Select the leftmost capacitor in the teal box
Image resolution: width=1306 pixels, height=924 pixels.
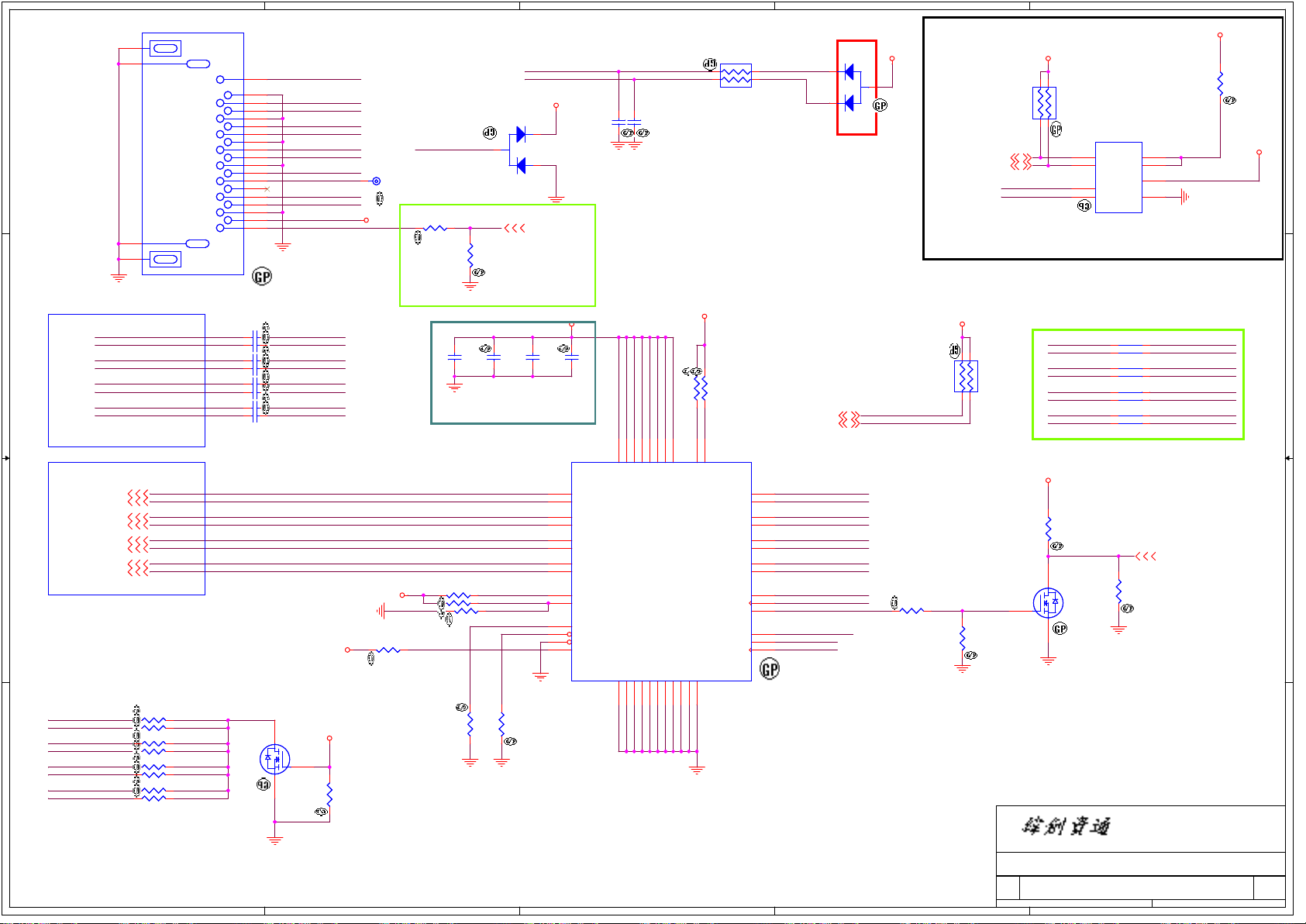click(454, 357)
